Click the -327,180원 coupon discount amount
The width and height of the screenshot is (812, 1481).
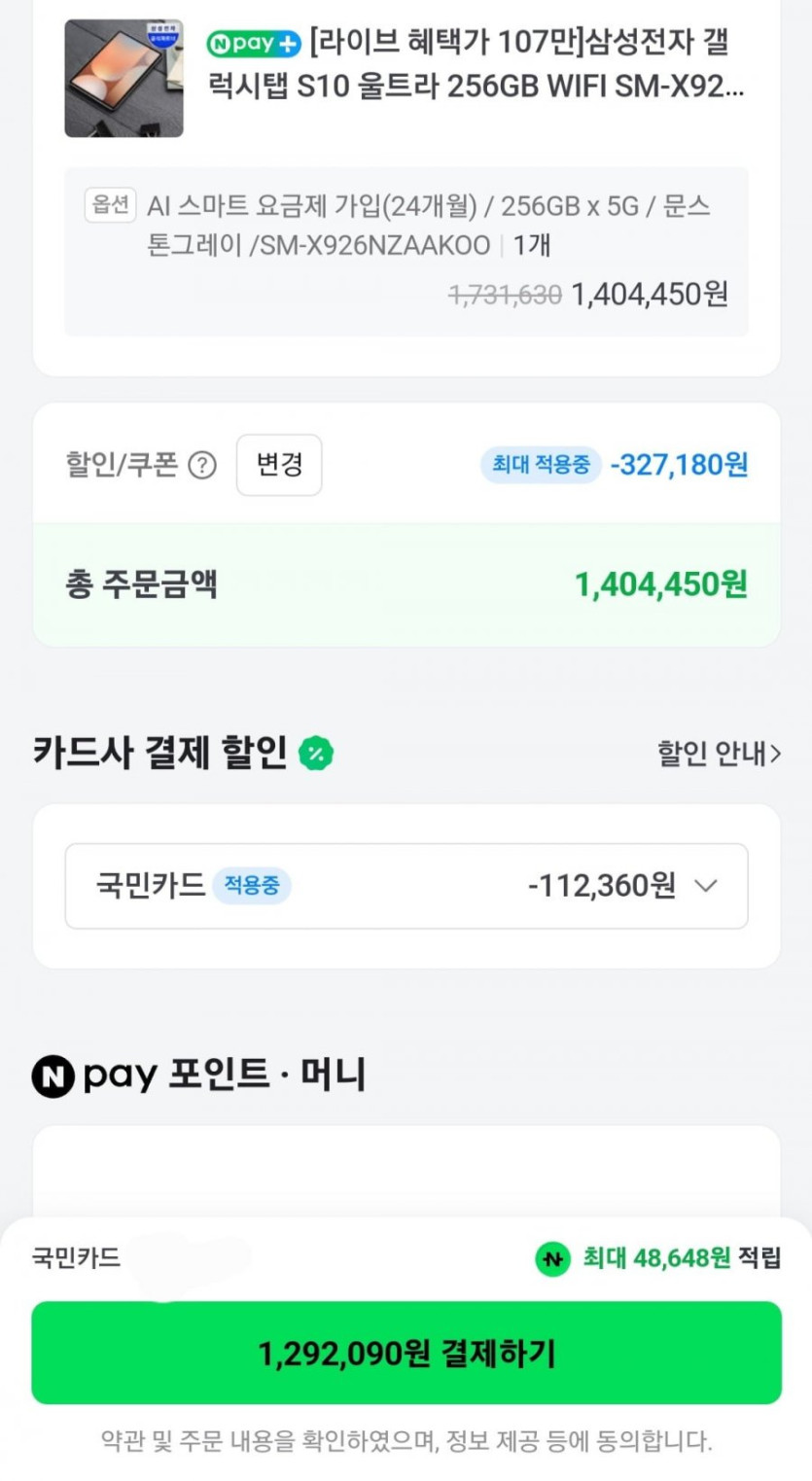[x=679, y=465]
